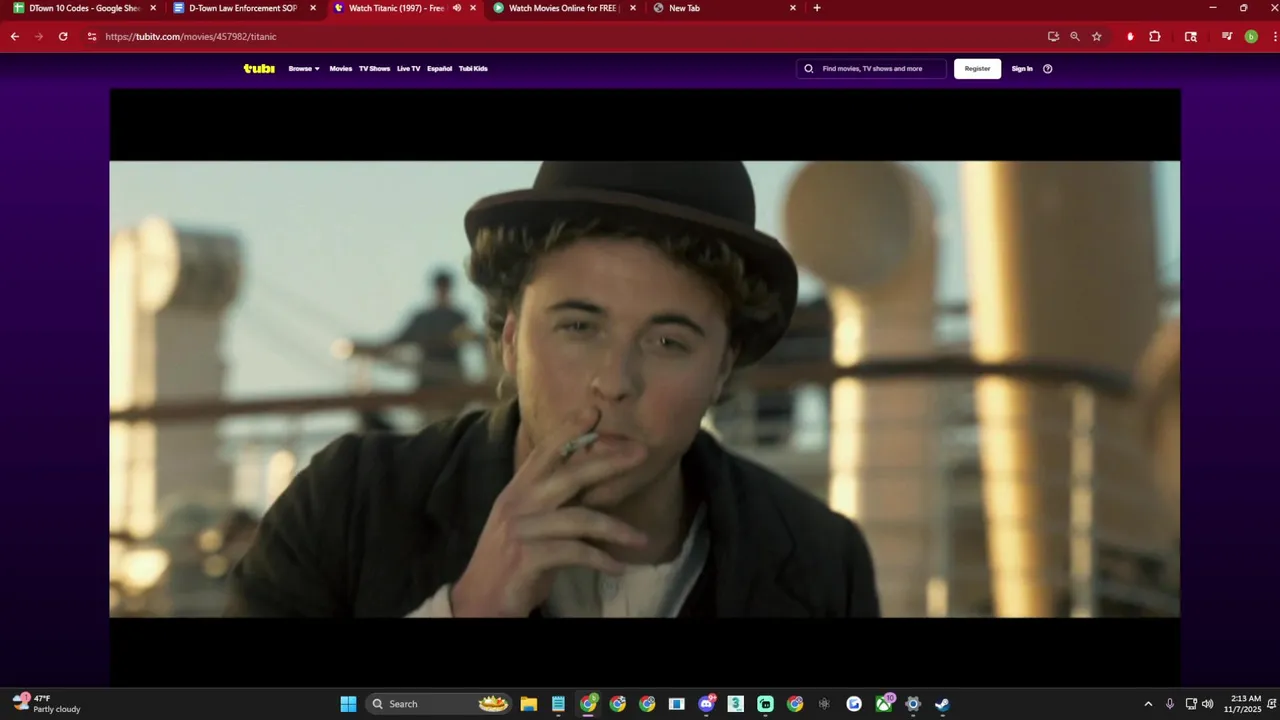Open the network status tray icon
1280x720 pixels.
1191,704
